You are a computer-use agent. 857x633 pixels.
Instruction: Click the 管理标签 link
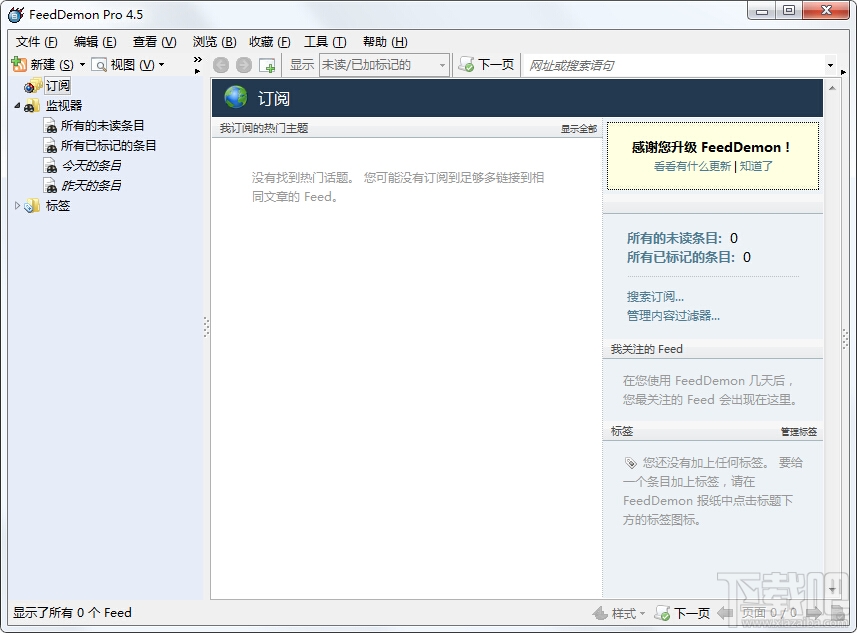point(799,432)
